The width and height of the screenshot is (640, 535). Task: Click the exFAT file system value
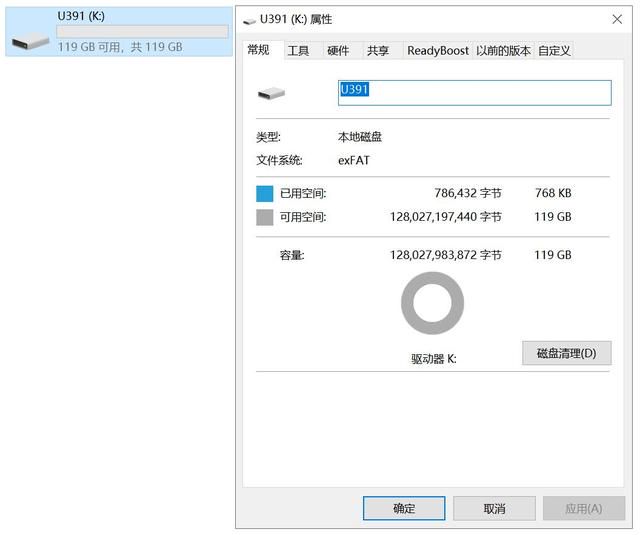pos(353,160)
